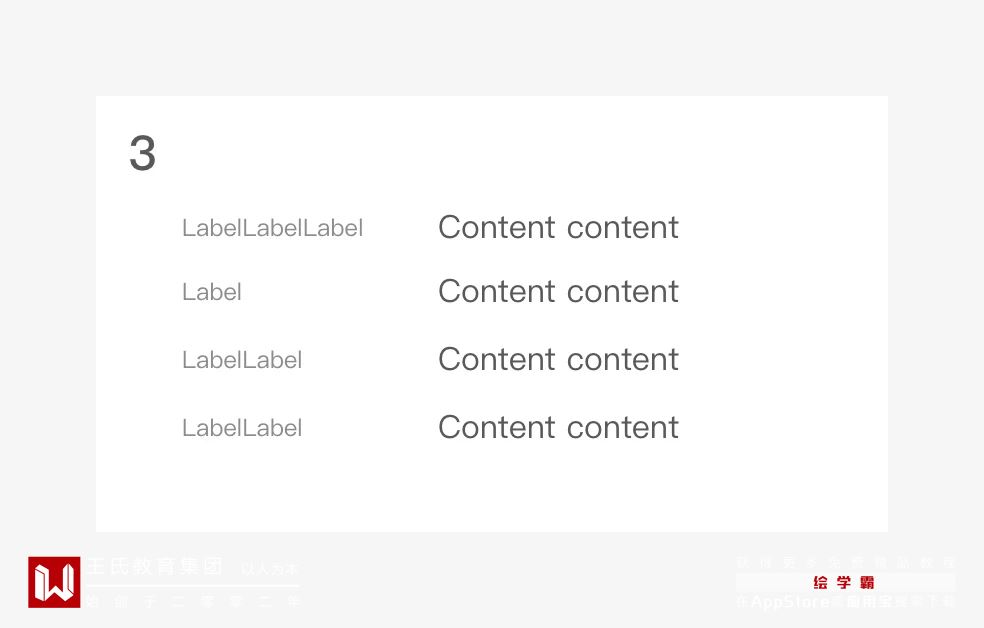Click Content content in the first row

tap(558, 227)
